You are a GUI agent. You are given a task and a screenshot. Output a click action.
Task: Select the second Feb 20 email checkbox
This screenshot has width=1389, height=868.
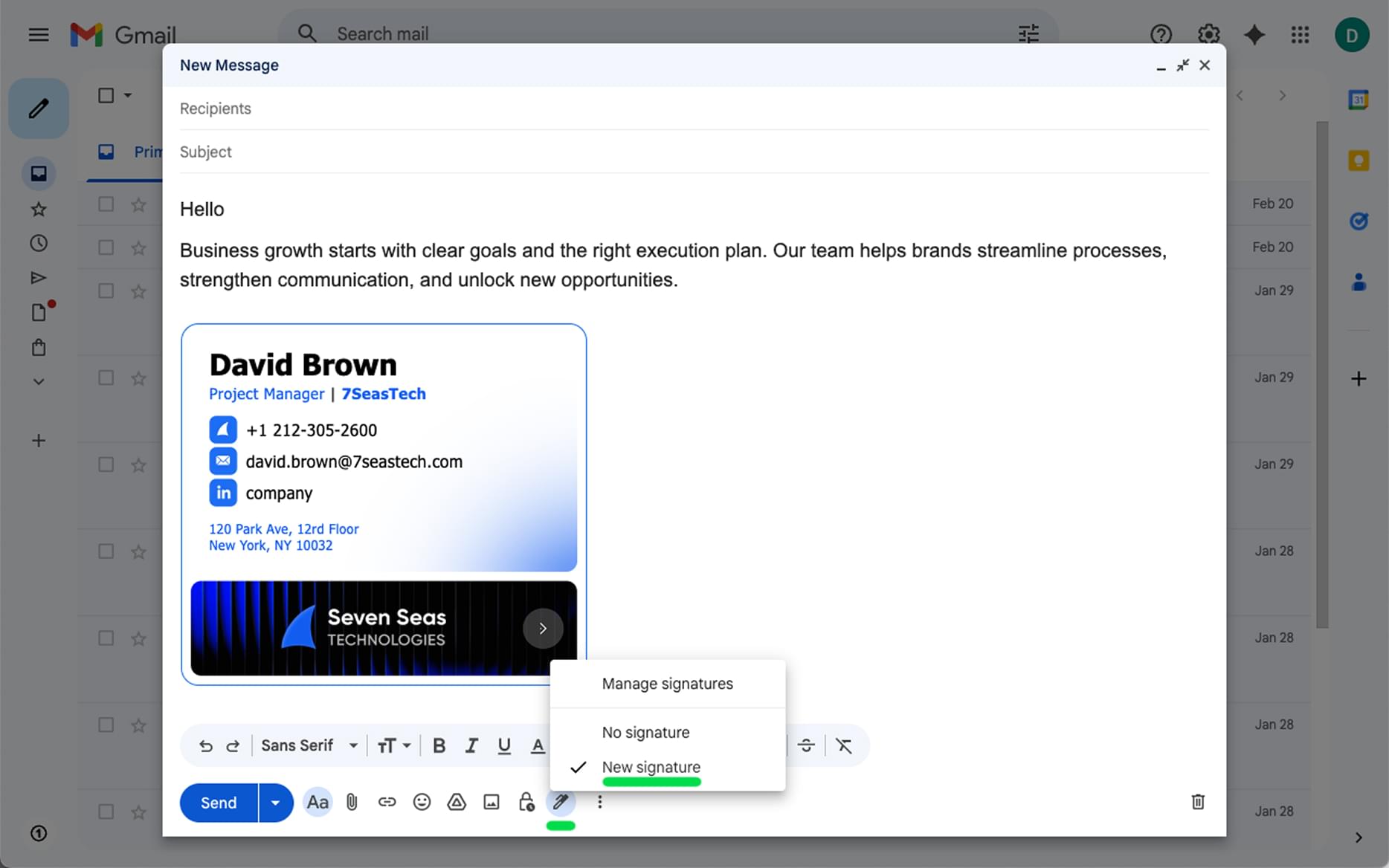click(106, 247)
